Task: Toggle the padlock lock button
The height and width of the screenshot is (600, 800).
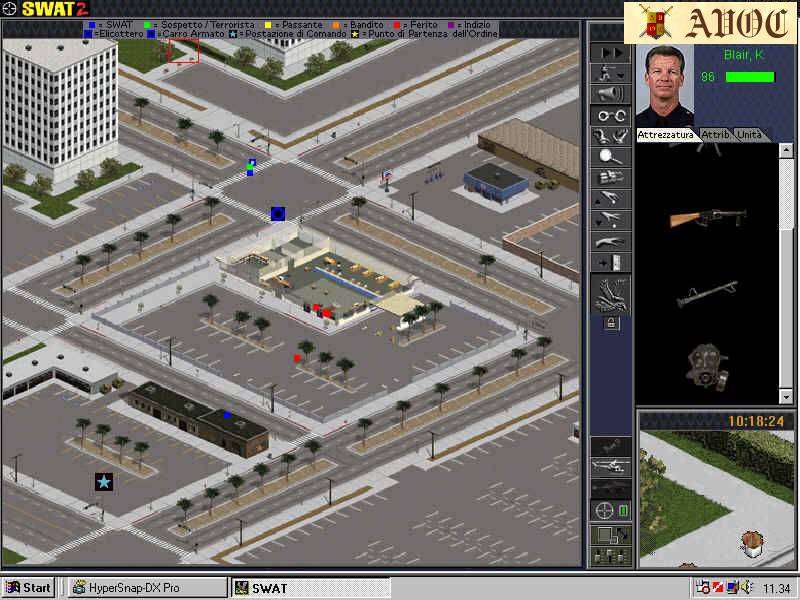Action: [x=611, y=323]
